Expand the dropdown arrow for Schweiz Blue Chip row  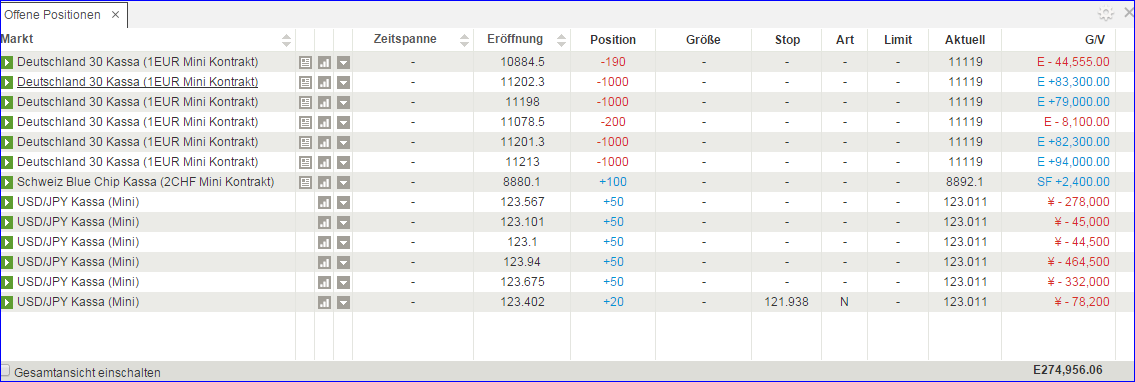pos(344,182)
